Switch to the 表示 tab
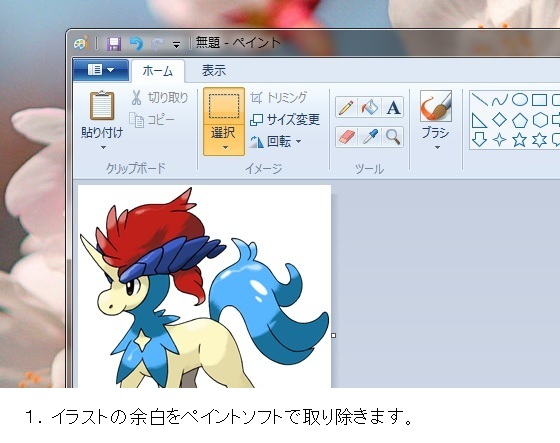 click(x=214, y=70)
